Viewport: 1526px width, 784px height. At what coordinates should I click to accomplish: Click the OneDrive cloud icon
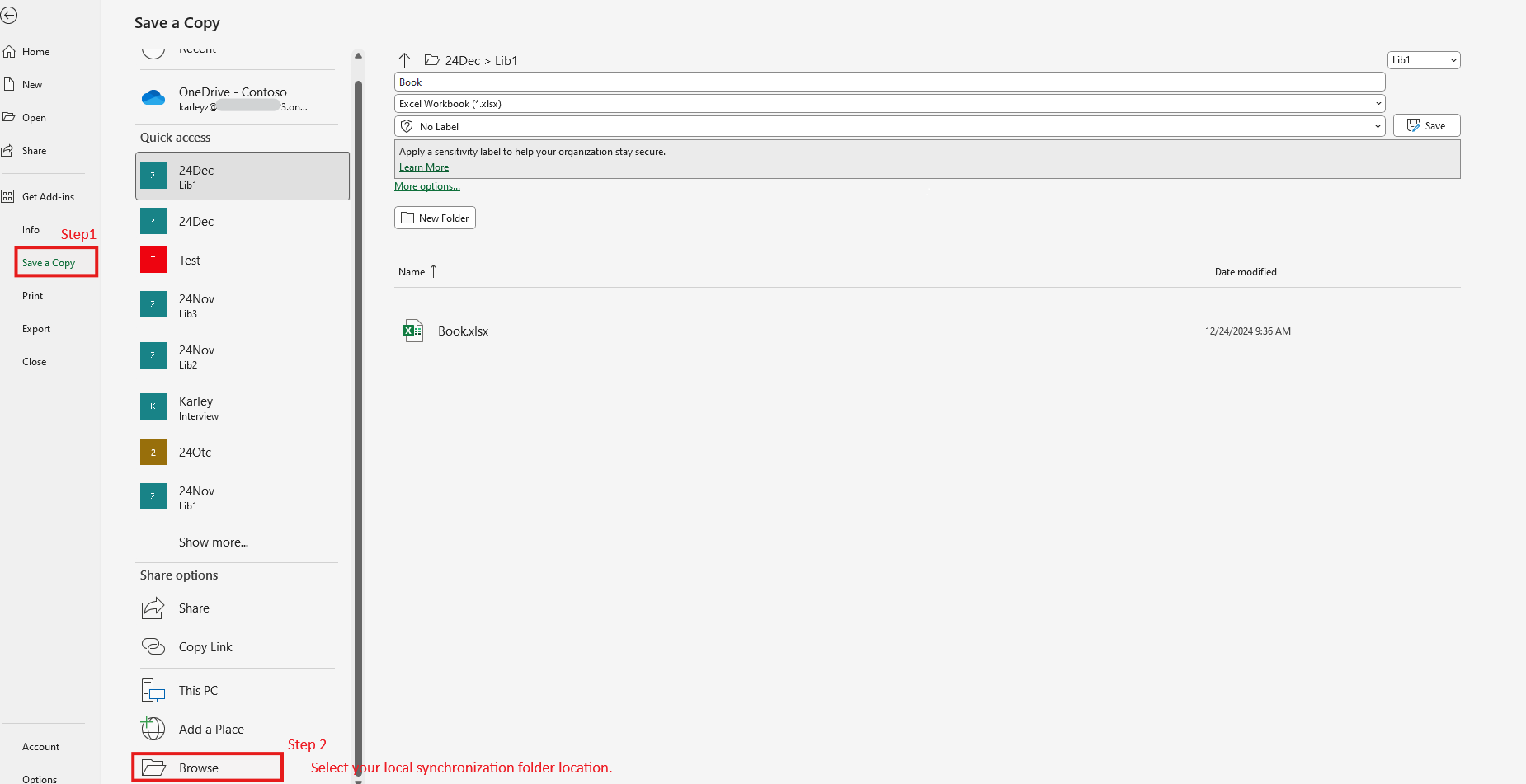[153, 98]
